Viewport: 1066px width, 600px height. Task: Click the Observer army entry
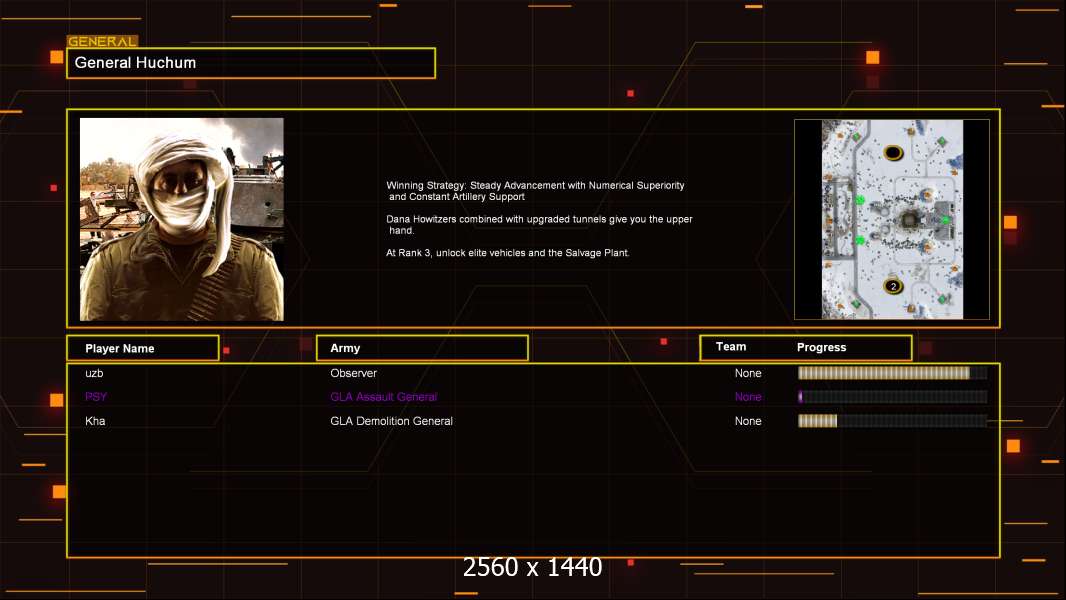[354, 373]
